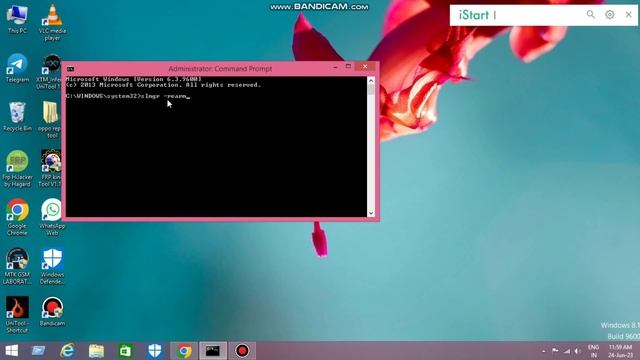The height and width of the screenshot is (360, 640).
Task: Open Telegram desktop shortcut
Action: [17, 68]
